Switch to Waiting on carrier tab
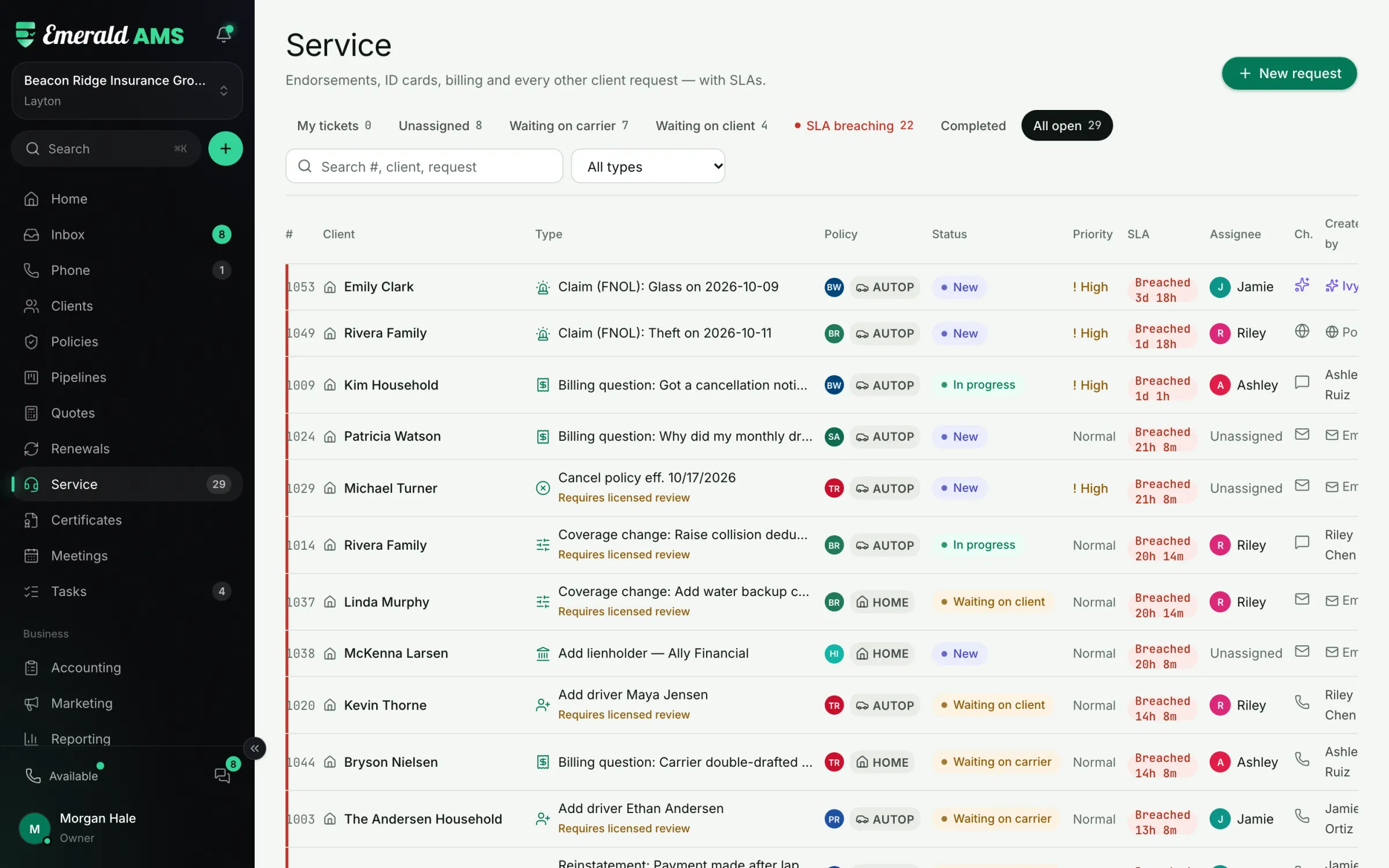This screenshot has width=1389, height=868. [x=568, y=126]
